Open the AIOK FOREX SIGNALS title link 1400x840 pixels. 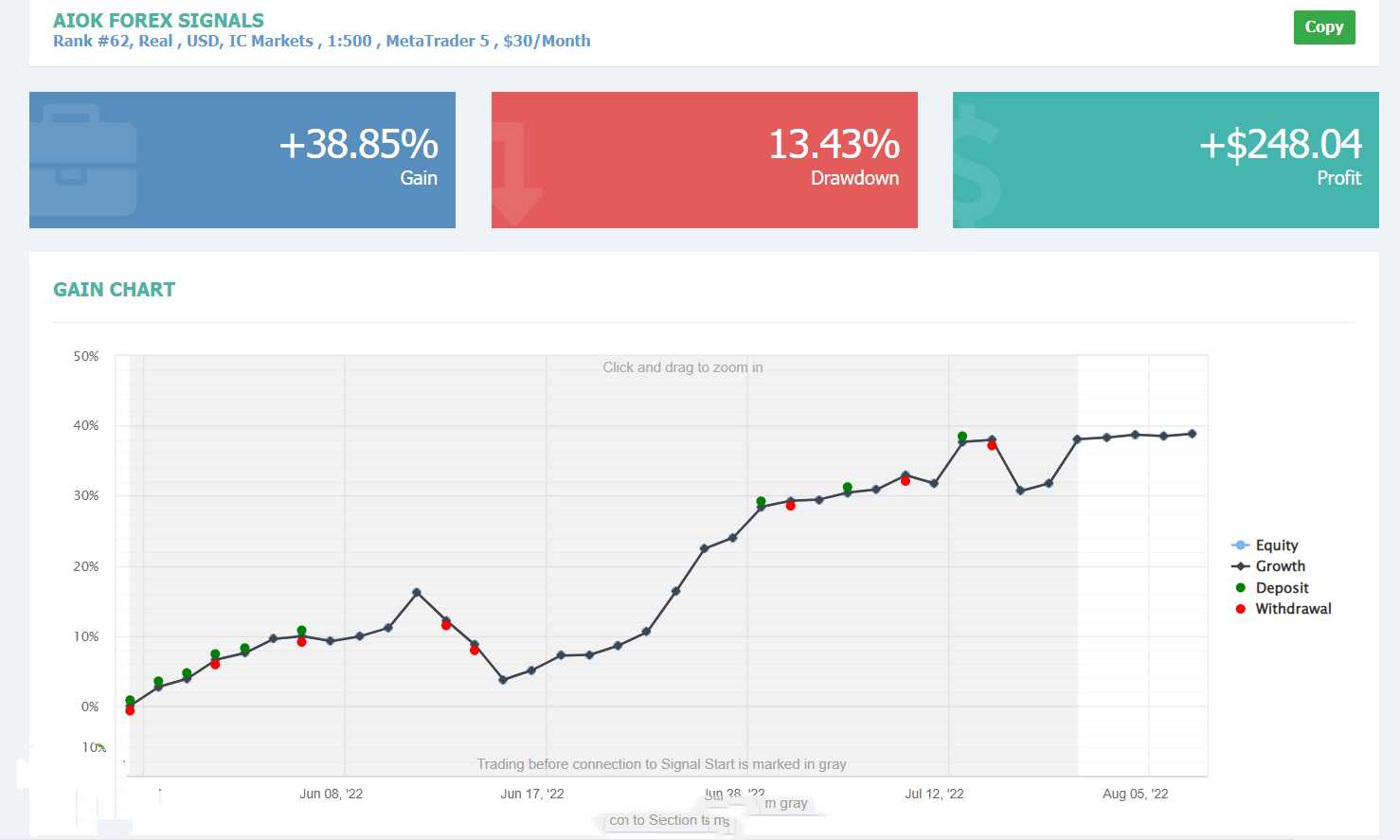click(158, 20)
